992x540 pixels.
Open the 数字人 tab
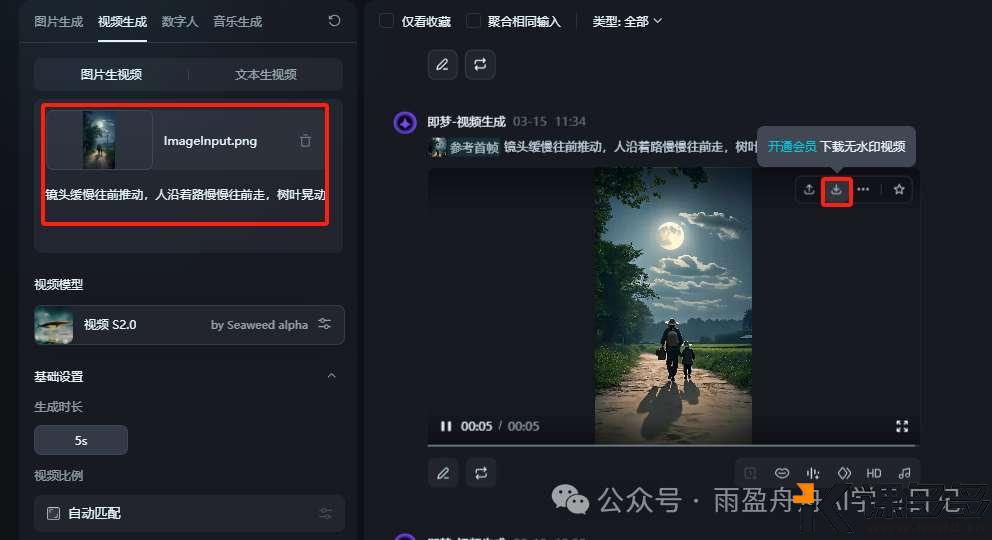(180, 21)
